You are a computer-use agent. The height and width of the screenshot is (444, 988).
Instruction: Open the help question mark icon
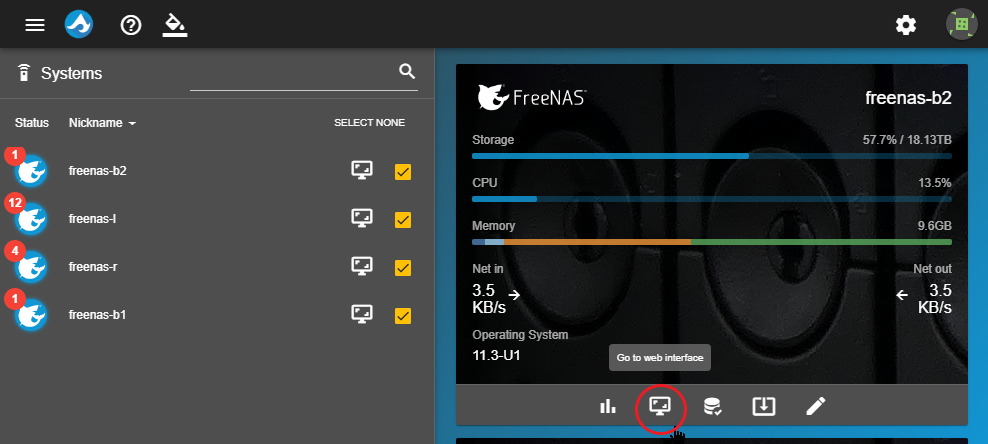[131, 25]
